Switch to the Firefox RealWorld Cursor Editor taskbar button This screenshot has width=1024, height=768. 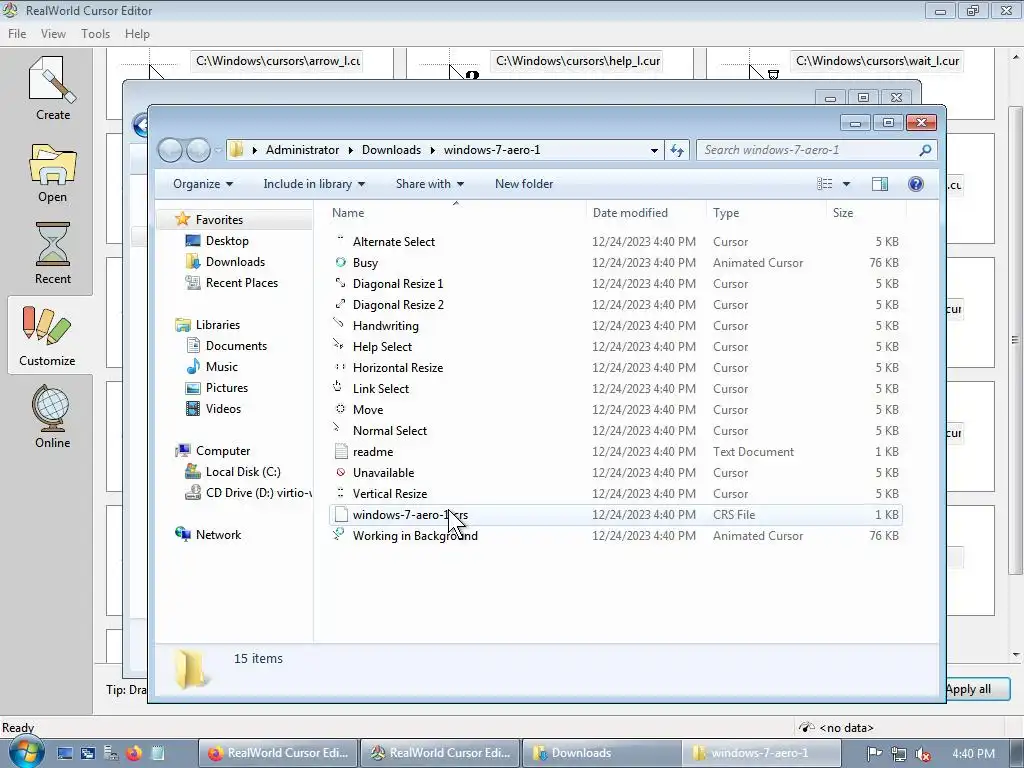pos(277,753)
